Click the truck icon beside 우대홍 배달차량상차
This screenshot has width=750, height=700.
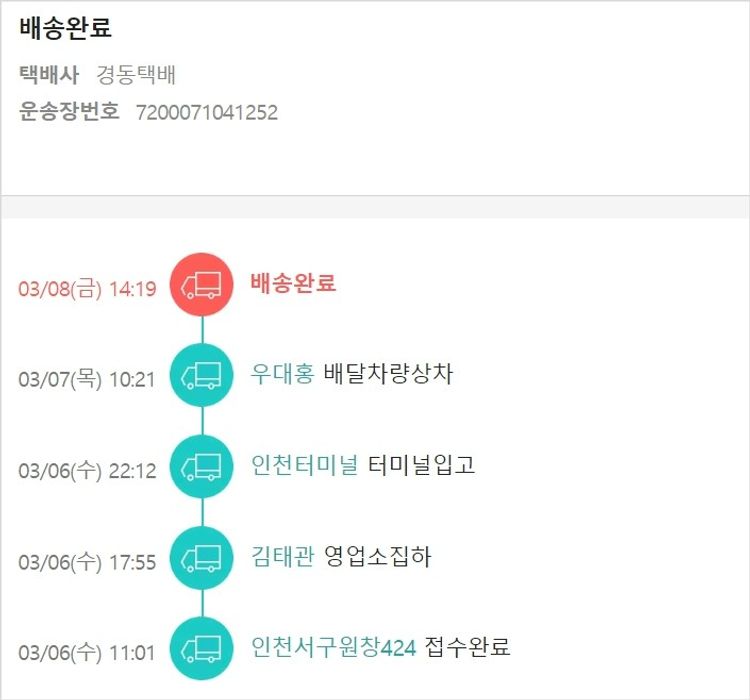coord(203,376)
